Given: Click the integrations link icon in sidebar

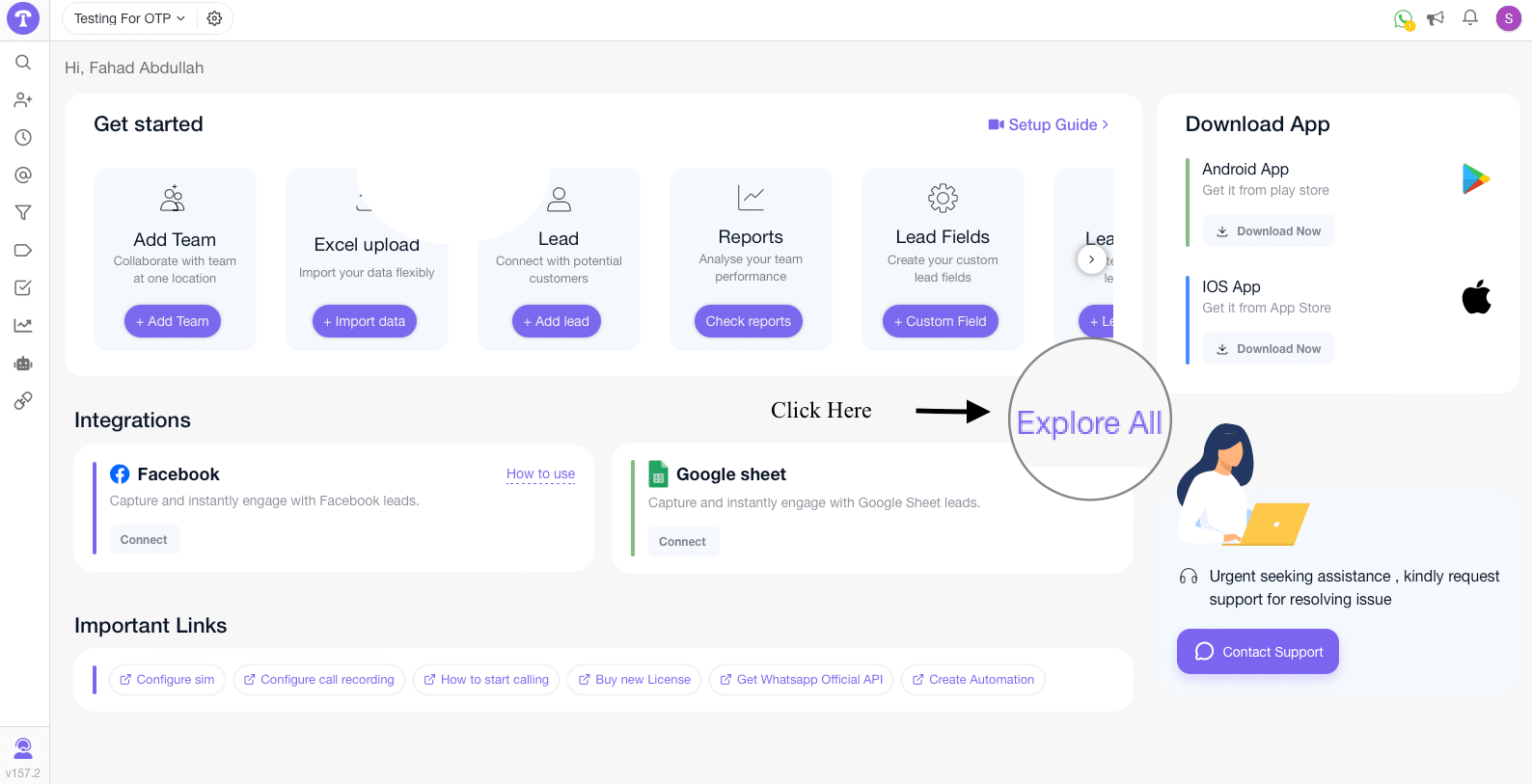Looking at the screenshot, I should (x=23, y=400).
